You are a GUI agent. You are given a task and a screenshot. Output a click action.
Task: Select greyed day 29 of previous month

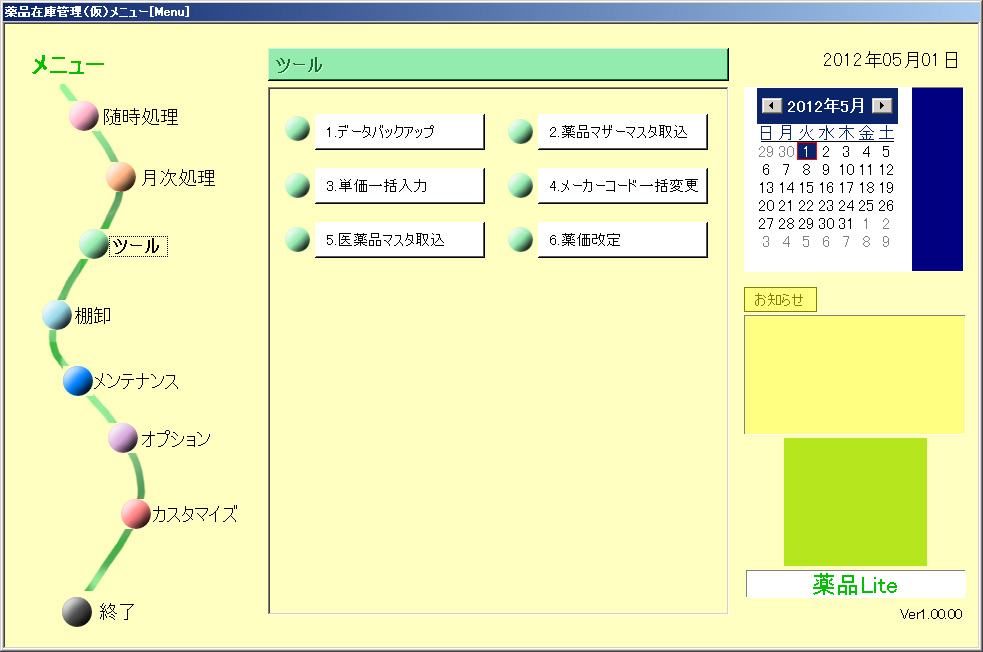(765, 152)
